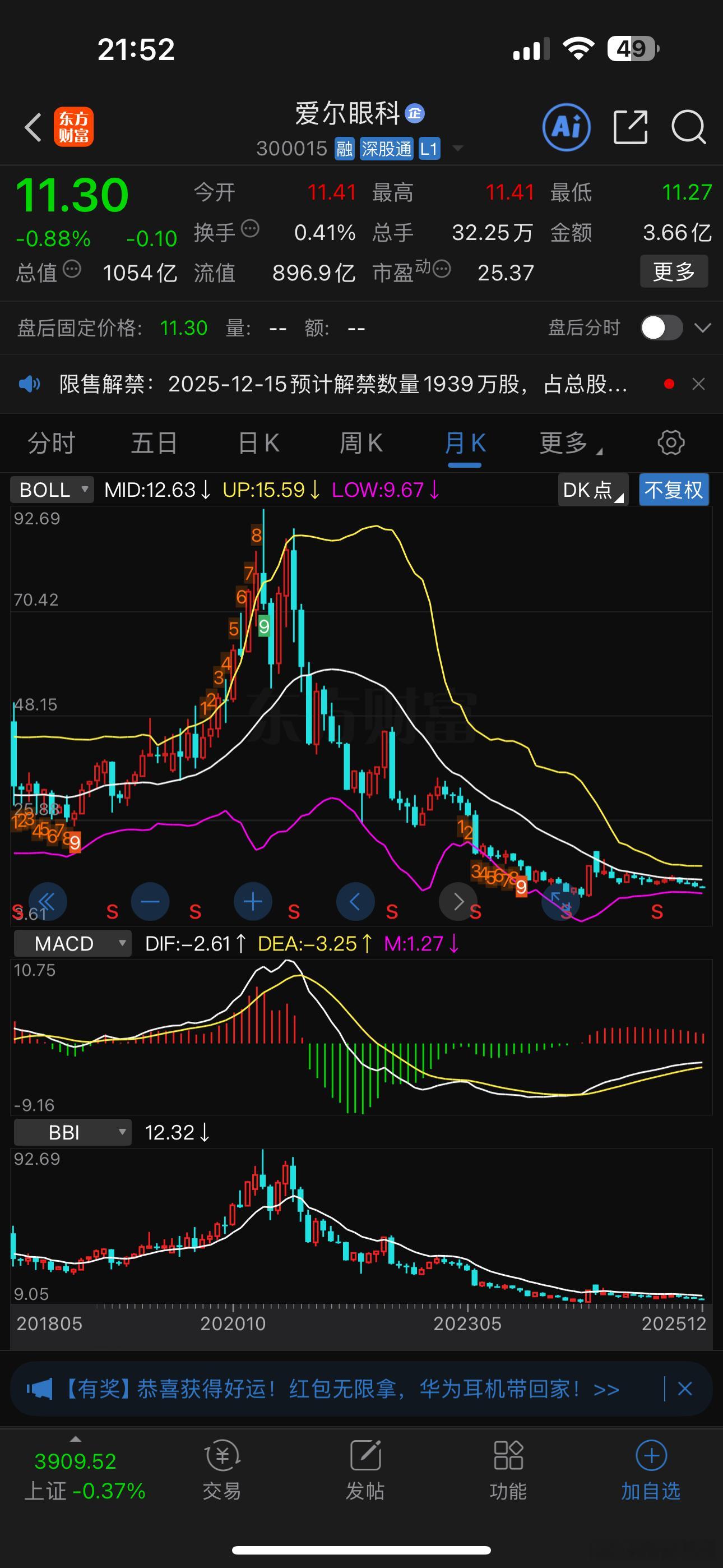Tap info icon next to 换手
The height and width of the screenshot is (1568, 723).
250,229
